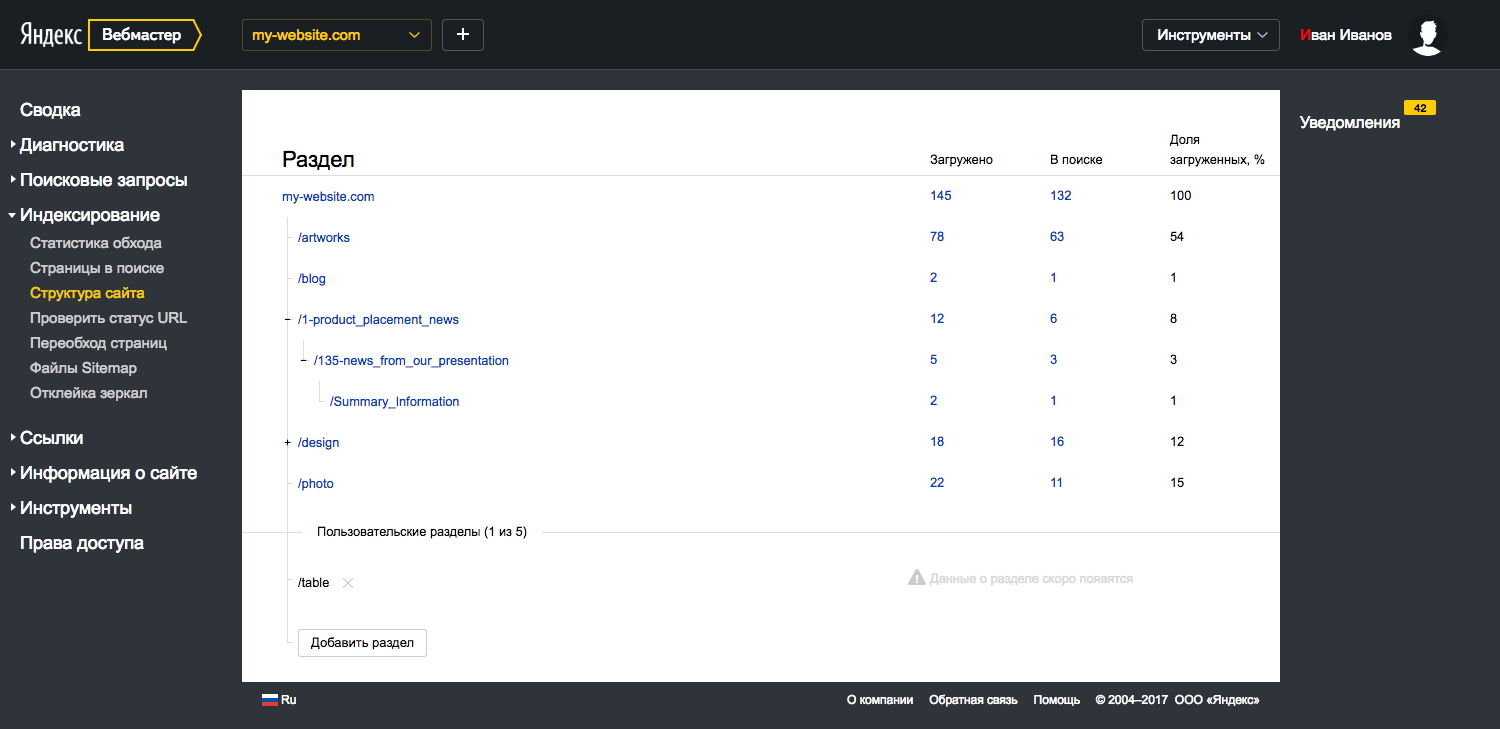Select Структура сайта menu item
This screenshot has height=729, width=1500.
point(87,293)
